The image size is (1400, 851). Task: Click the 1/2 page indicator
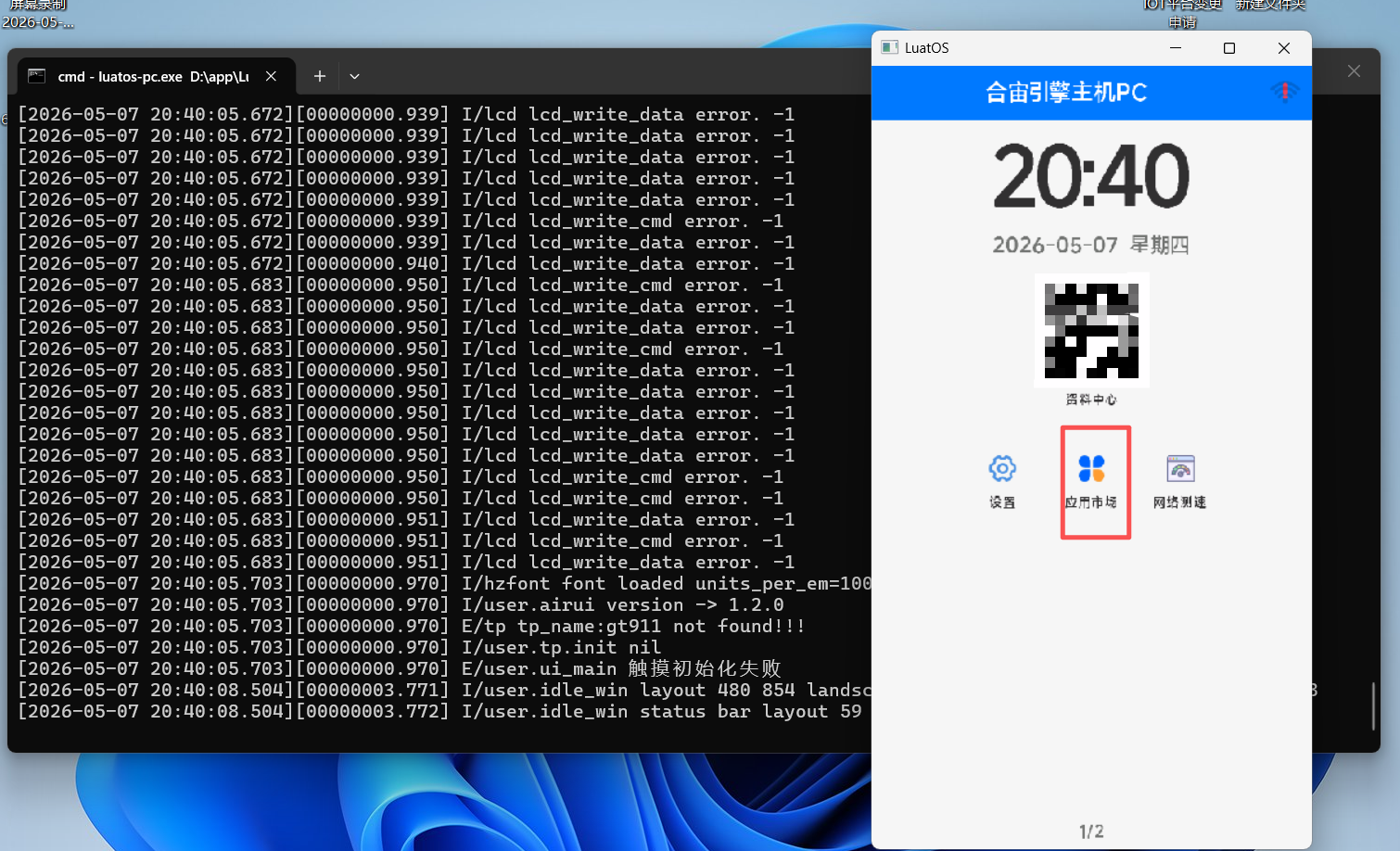tap(1091, 832)
